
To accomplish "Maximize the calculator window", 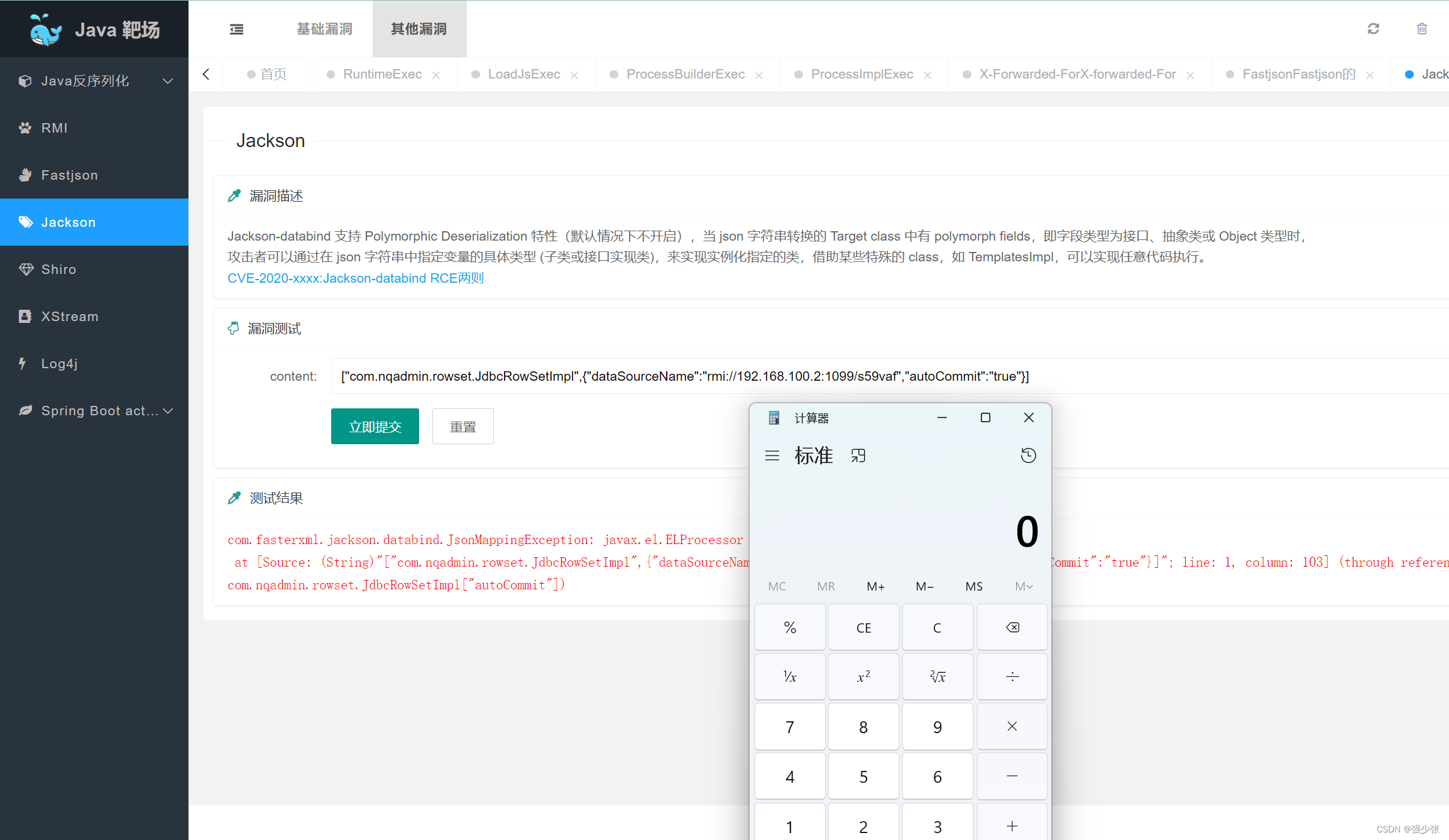I will (x=985, y=418).
